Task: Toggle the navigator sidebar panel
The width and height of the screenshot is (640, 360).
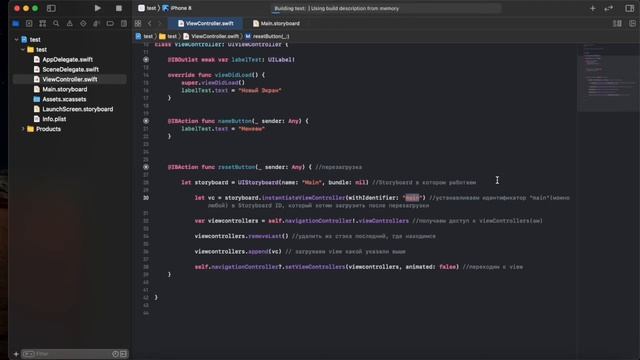Action: tap(51, 8)
